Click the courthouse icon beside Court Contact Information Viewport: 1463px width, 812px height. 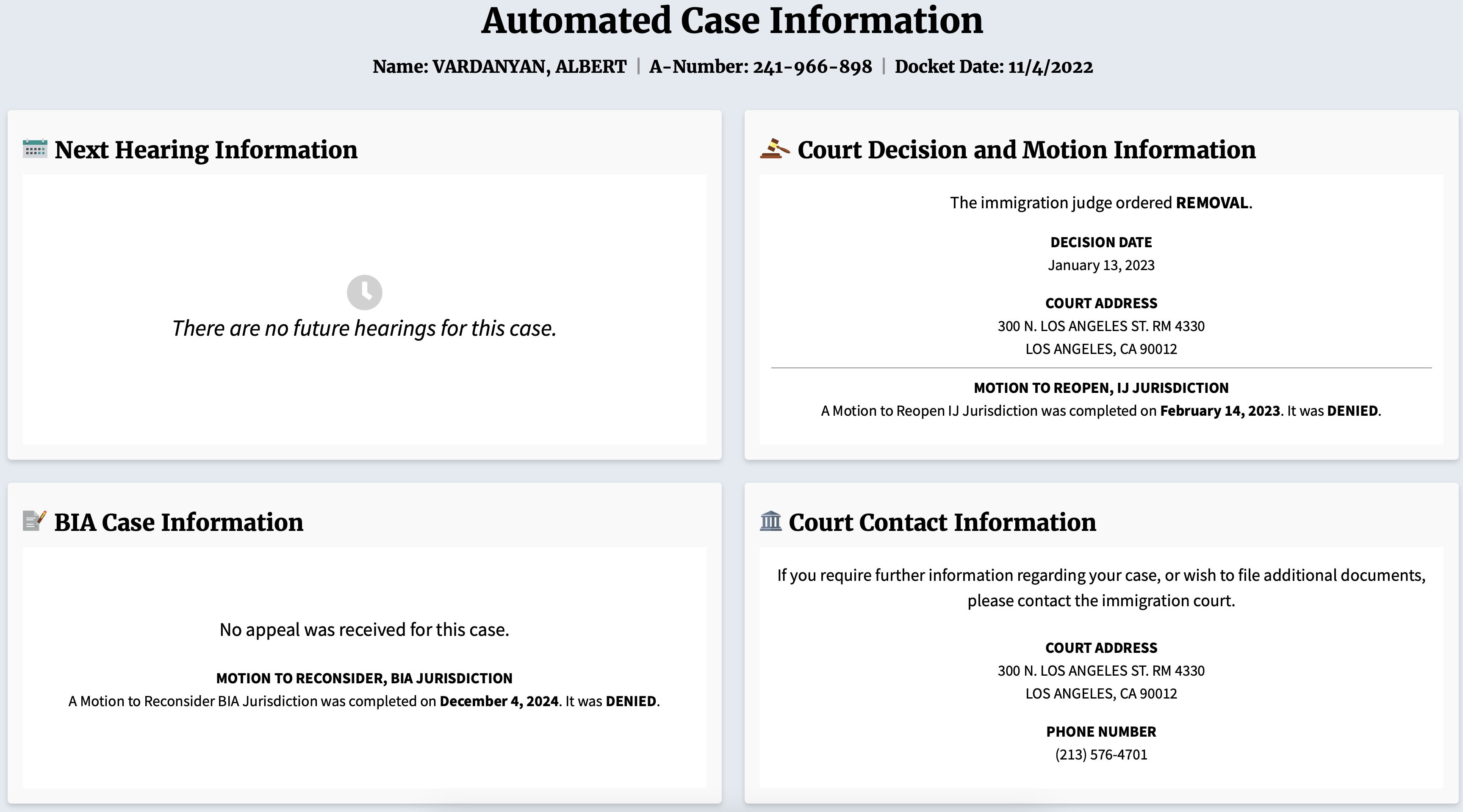pos(771,521)
